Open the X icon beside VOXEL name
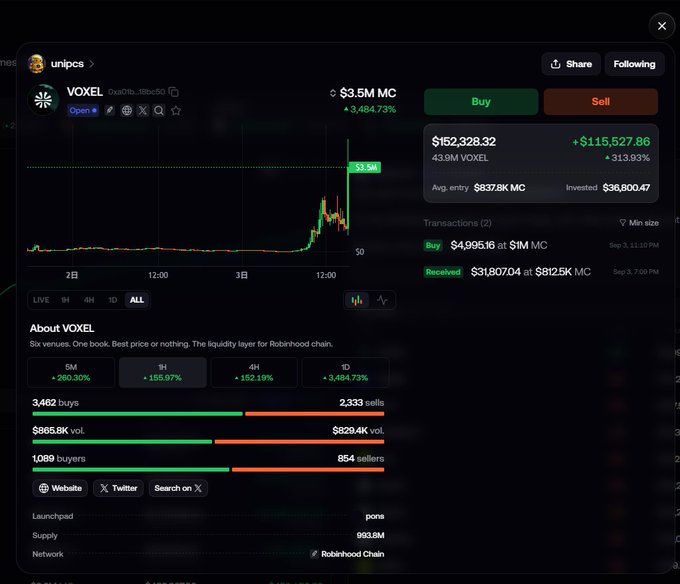Screen dimensions: 680x584 coord(143,111)
